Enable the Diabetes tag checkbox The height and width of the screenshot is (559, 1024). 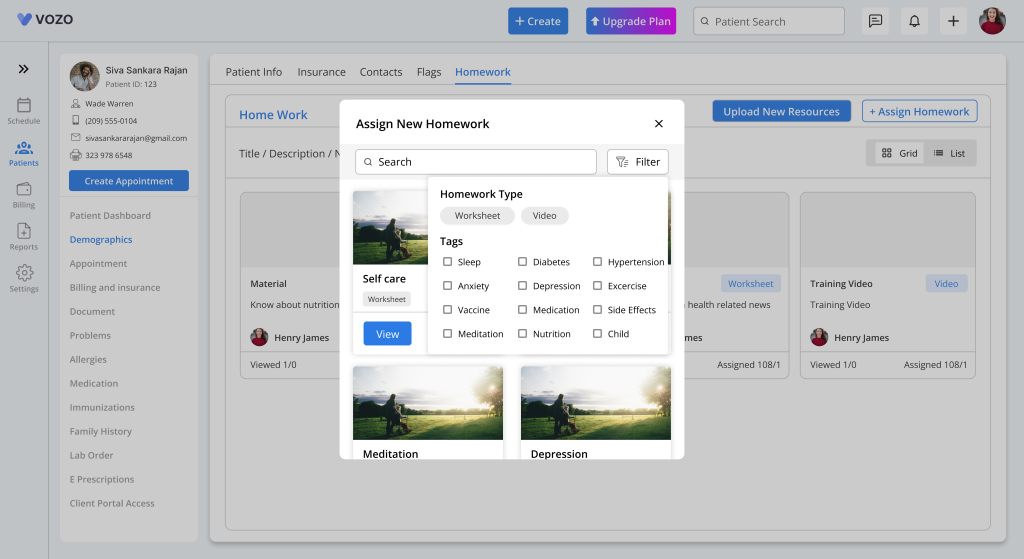(x=522, y=262)
